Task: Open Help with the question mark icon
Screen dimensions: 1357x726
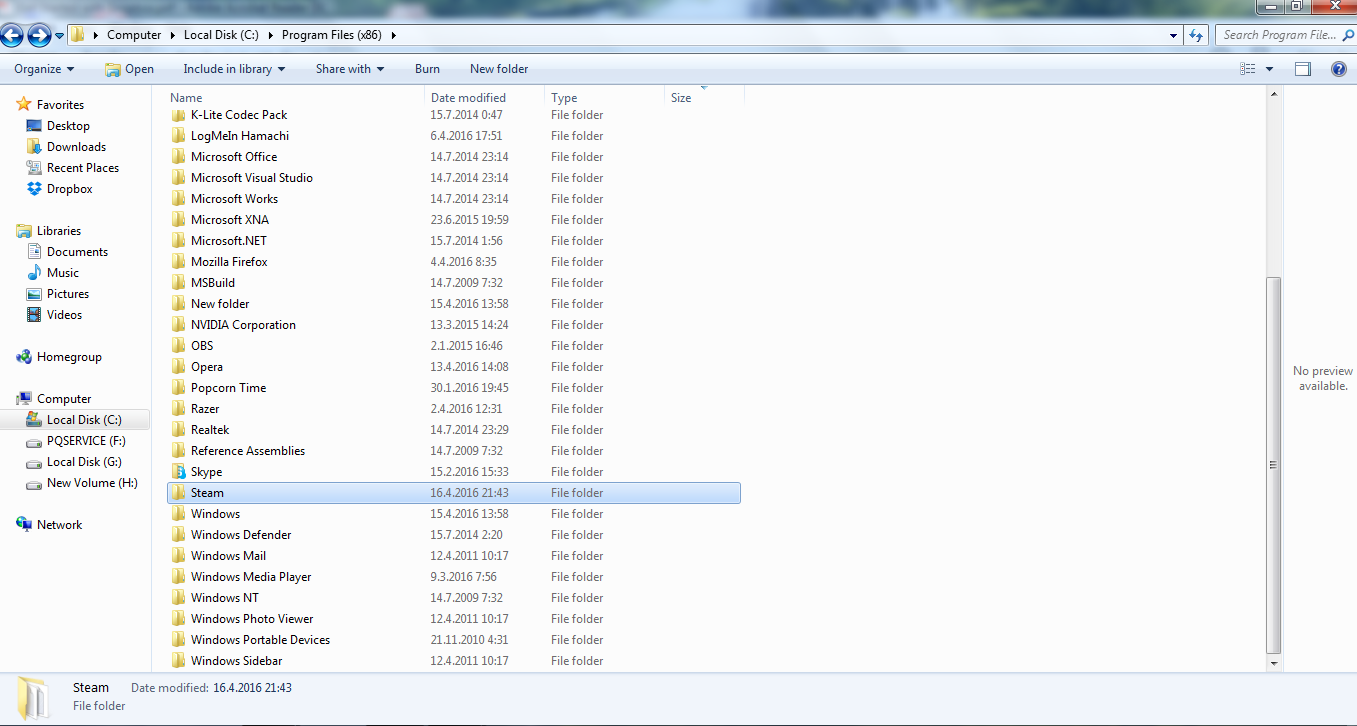Action: pyautogui.click(x=1339, y=69)
